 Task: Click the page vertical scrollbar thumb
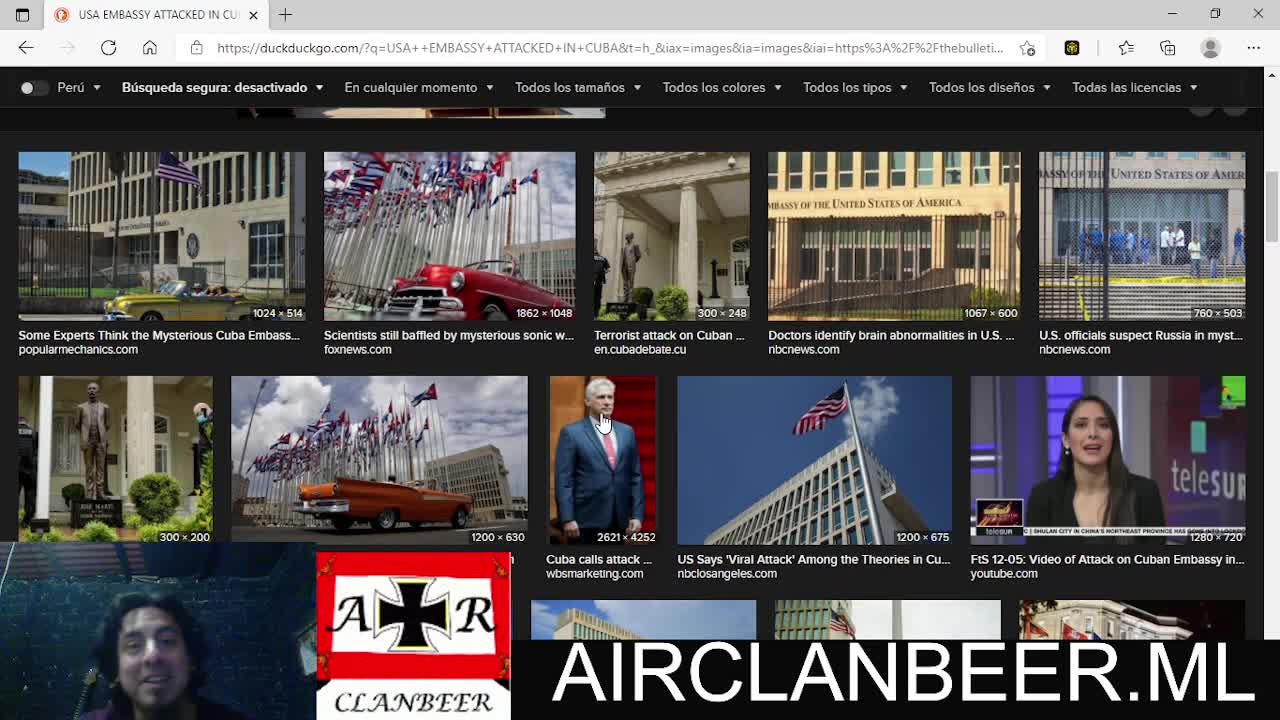pyautogui.click(x=1271, y=206)
